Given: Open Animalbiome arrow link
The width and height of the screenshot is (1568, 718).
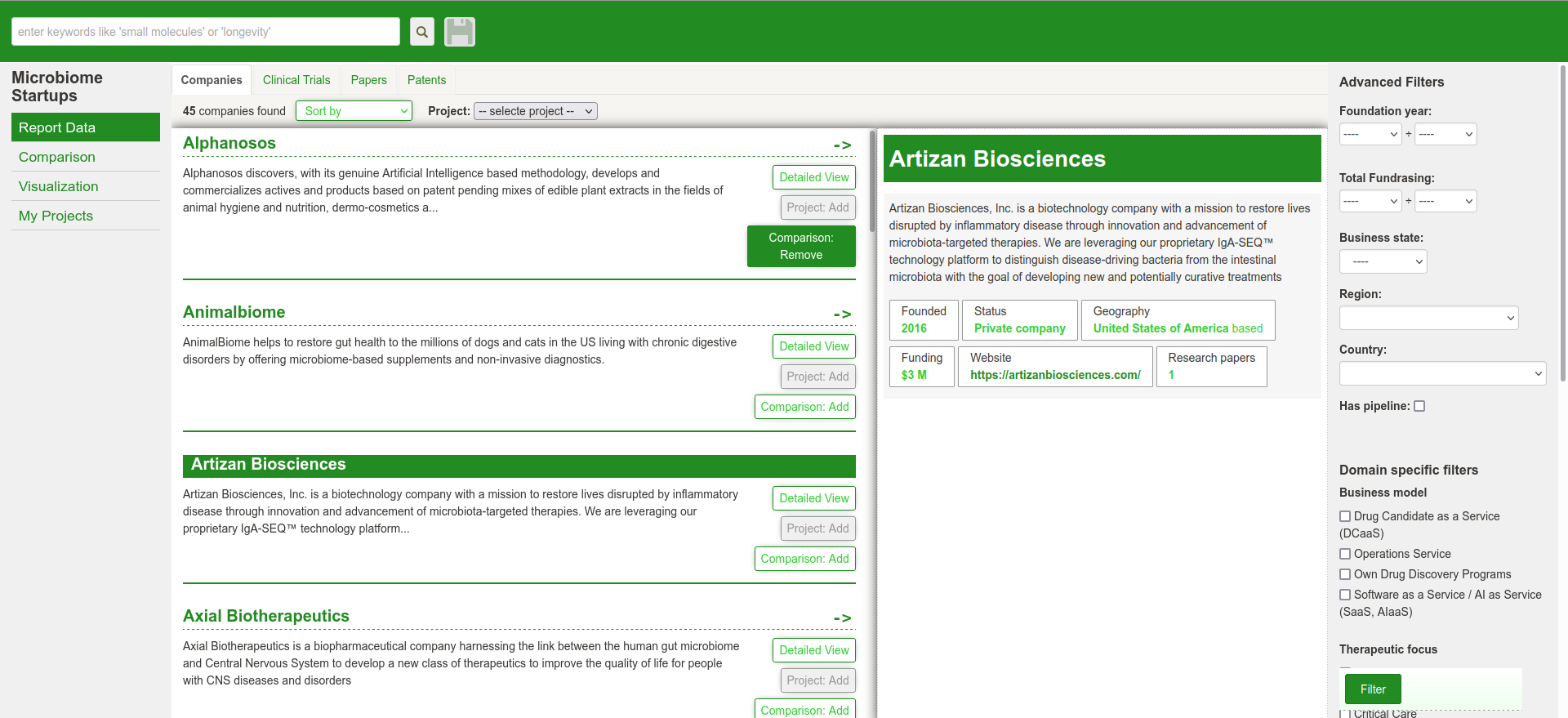Looking at the screenshot, I should click(842, 314).
